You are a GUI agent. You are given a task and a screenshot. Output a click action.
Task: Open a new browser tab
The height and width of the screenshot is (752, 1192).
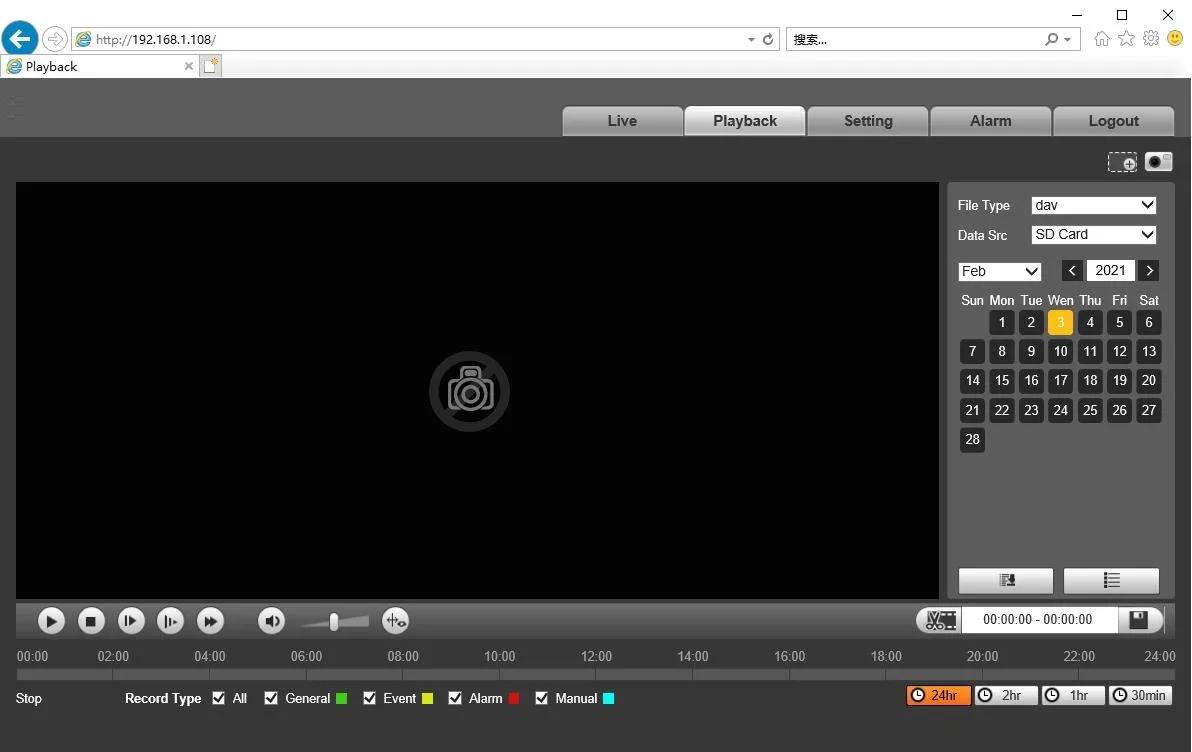211,66
